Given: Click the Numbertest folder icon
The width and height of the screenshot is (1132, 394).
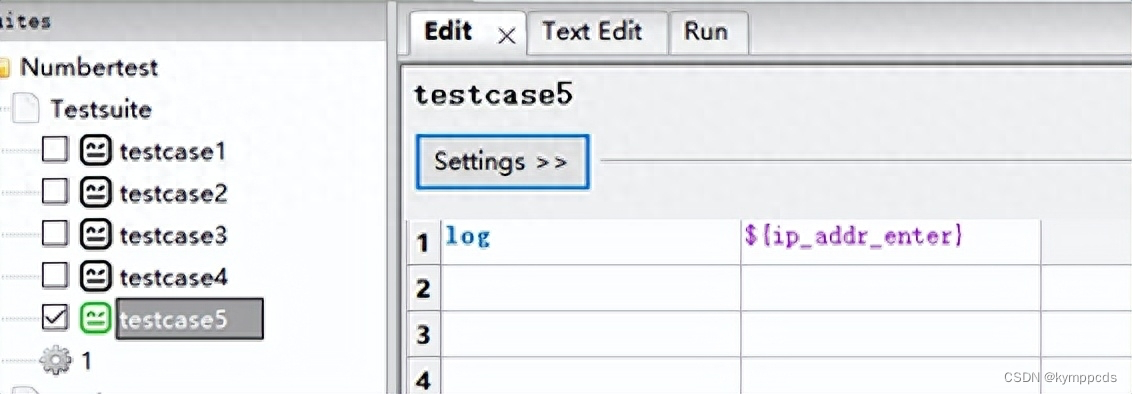Looking at the screenshot, I should (4, 69).
